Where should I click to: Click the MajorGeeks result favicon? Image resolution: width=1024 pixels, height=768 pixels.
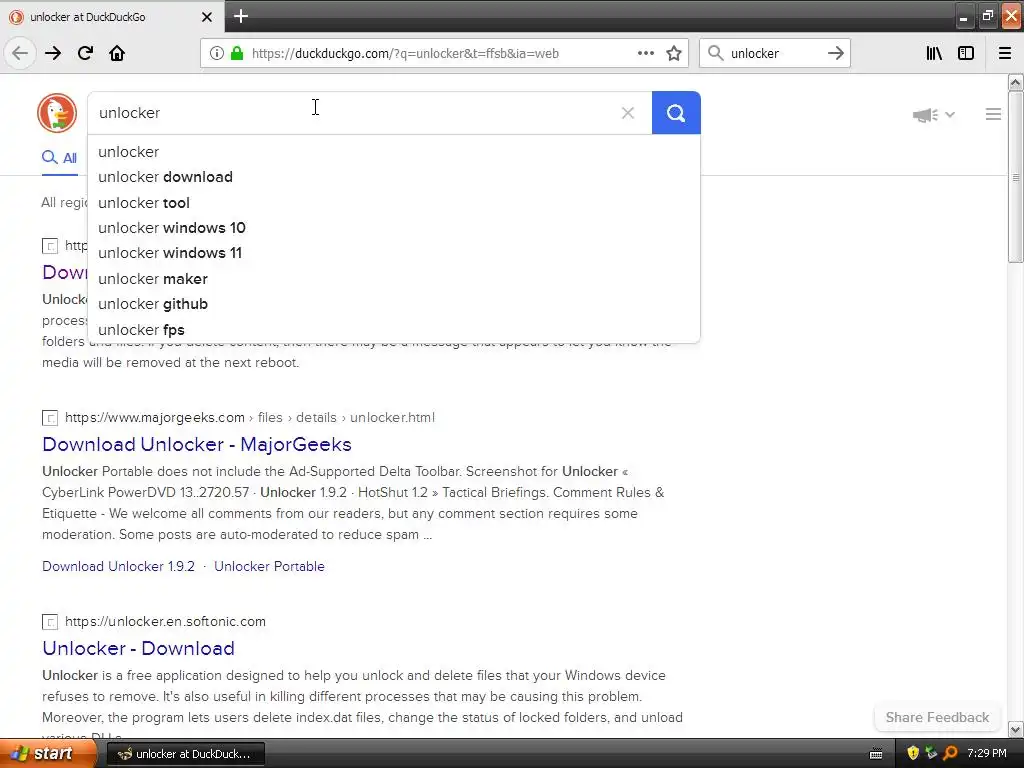pos(50,418)
